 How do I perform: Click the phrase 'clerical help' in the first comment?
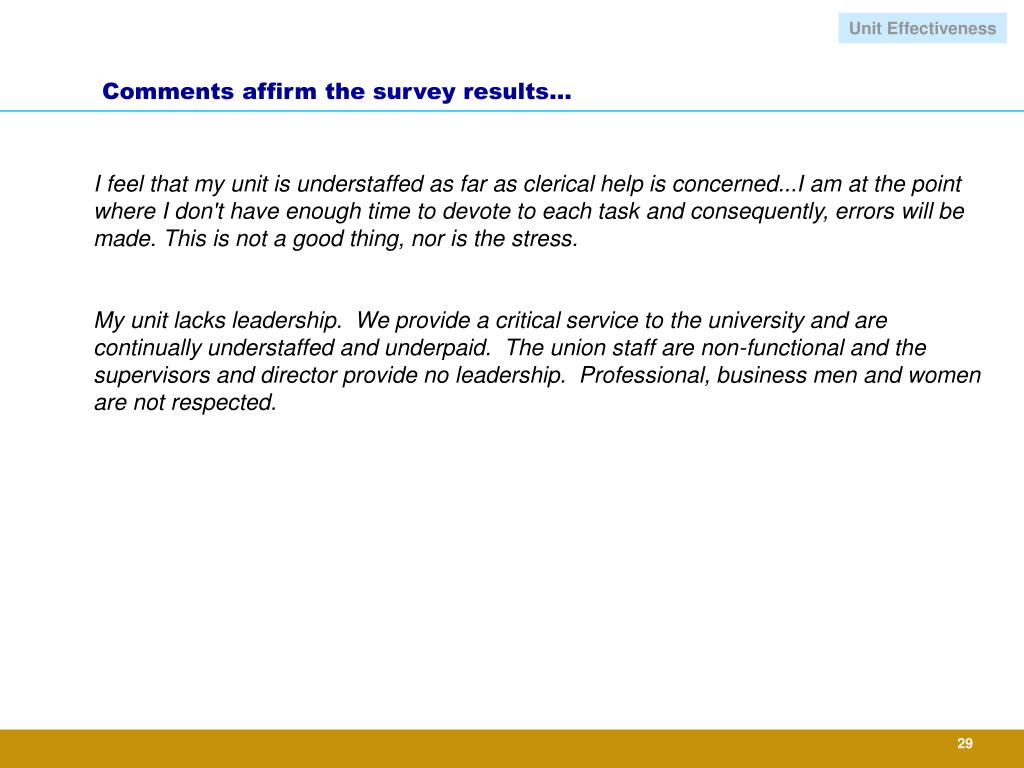(x=583, y=184)
